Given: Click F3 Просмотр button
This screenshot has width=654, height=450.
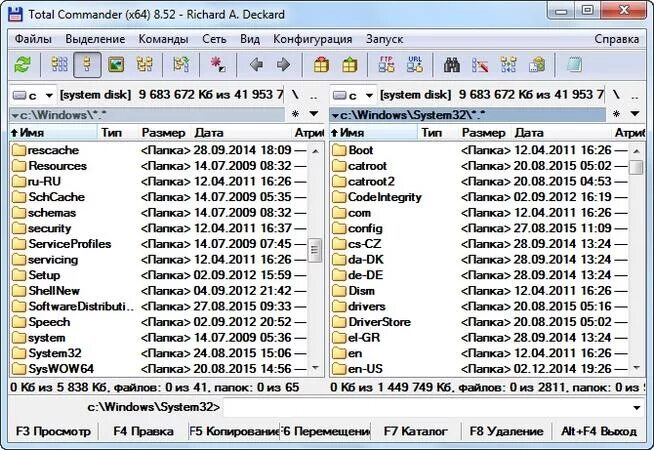Looking at the screenshot, I should 53,431.
